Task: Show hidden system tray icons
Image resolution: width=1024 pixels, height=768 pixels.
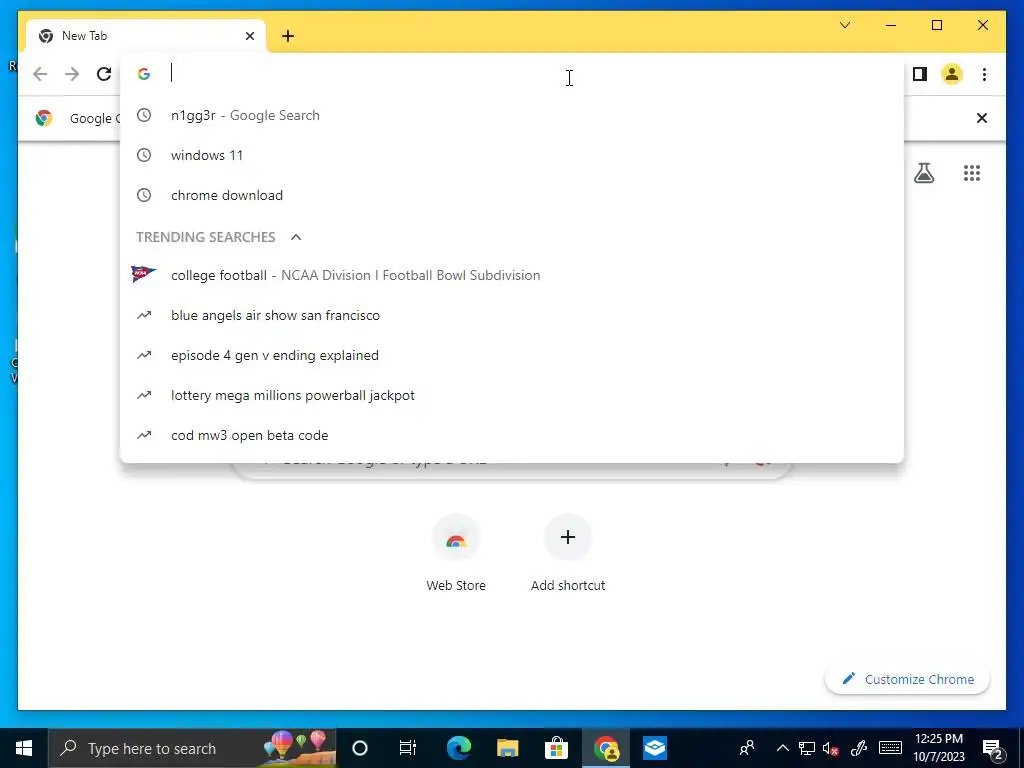Action: pos(782,748)
